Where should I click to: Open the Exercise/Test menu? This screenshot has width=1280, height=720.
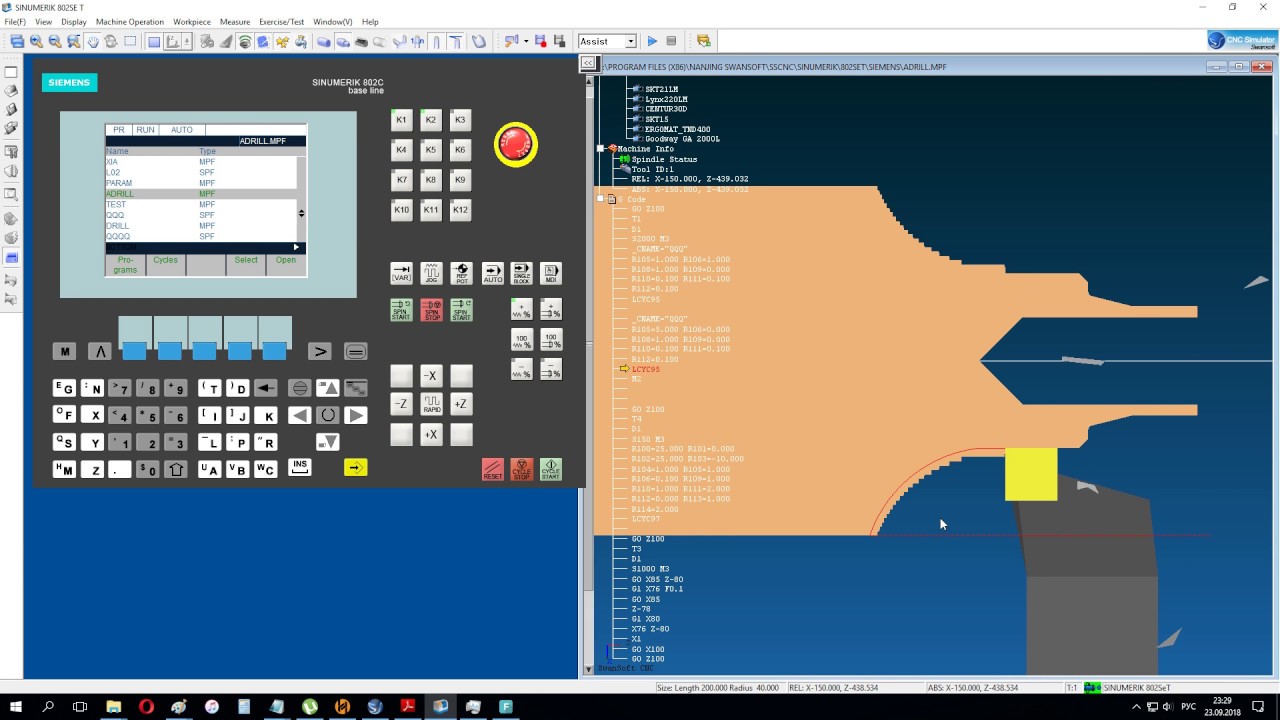pos(281,21)
